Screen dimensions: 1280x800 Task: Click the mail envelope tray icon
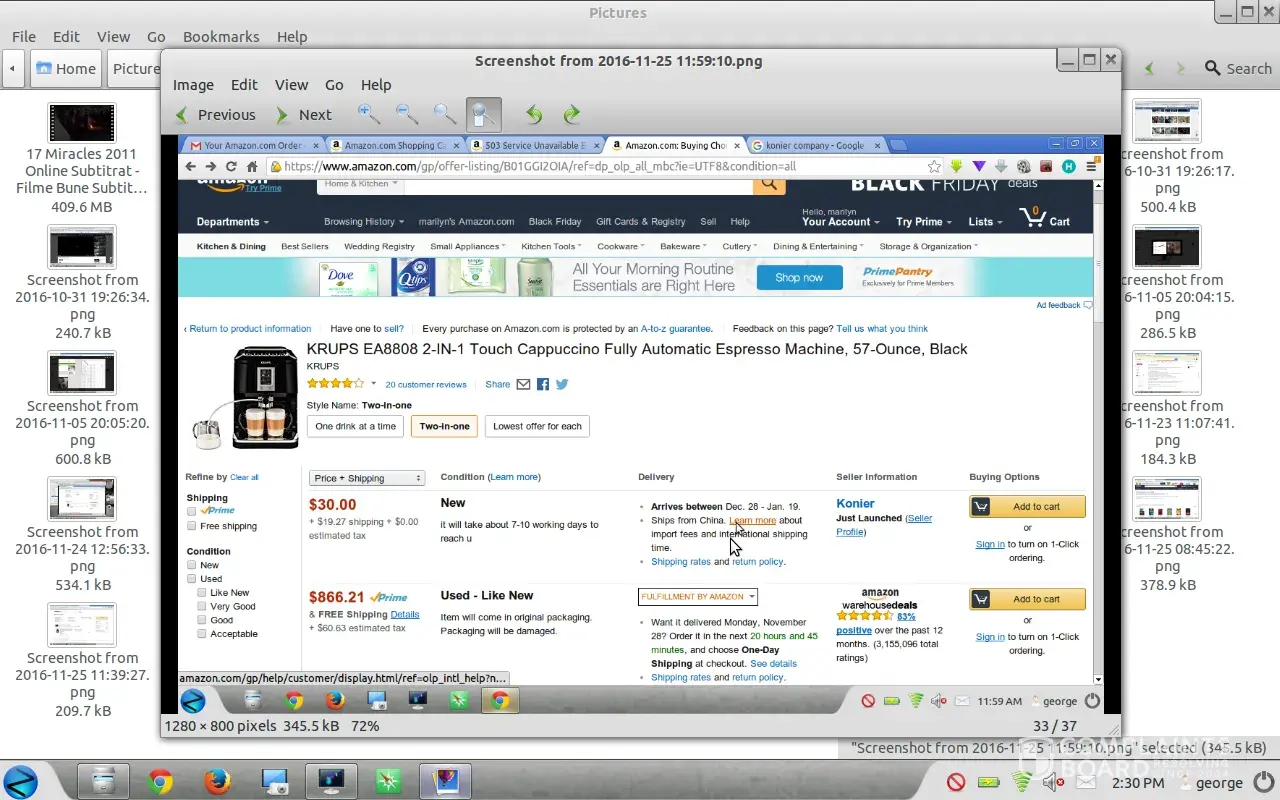pyautogui.click(x=1085, y=783)
